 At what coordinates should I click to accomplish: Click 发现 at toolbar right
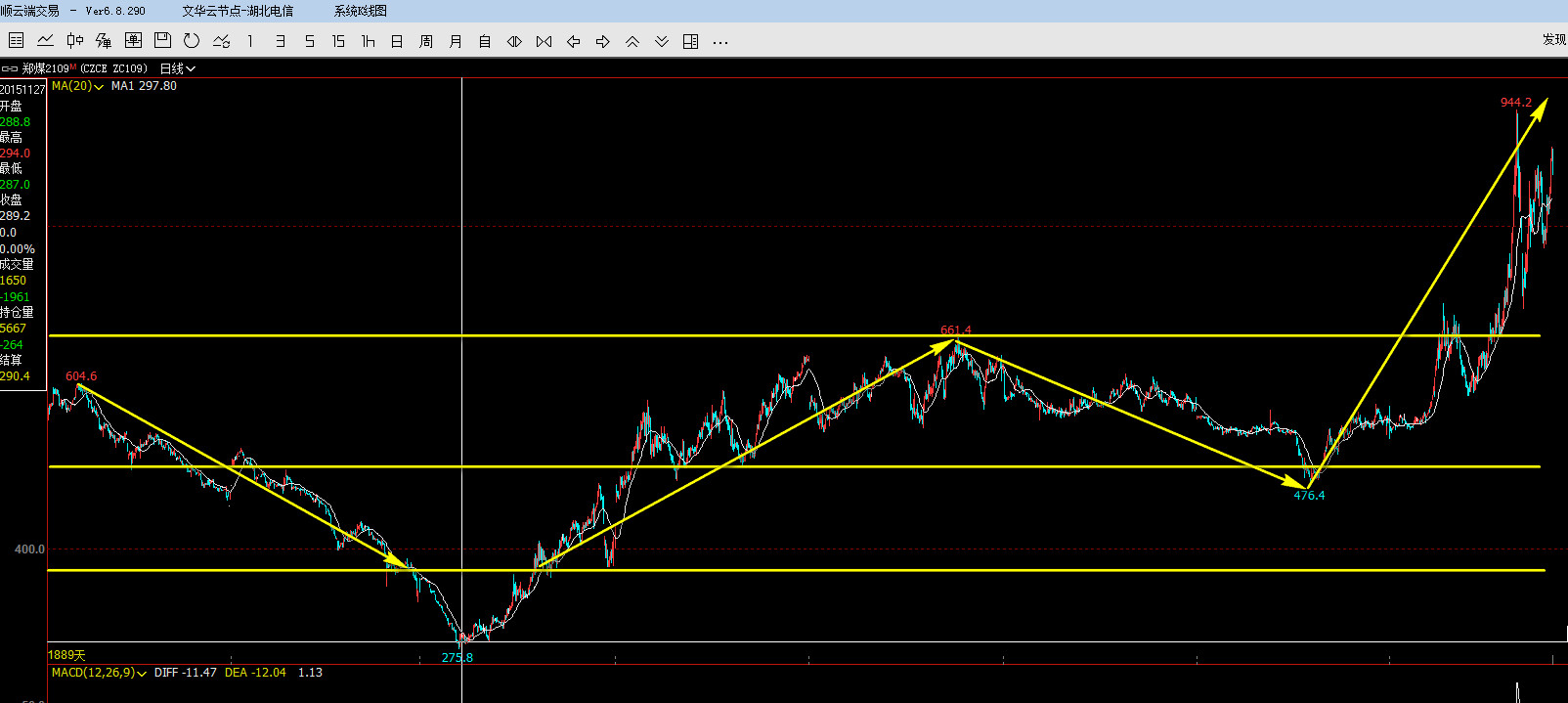point(1554,39)
